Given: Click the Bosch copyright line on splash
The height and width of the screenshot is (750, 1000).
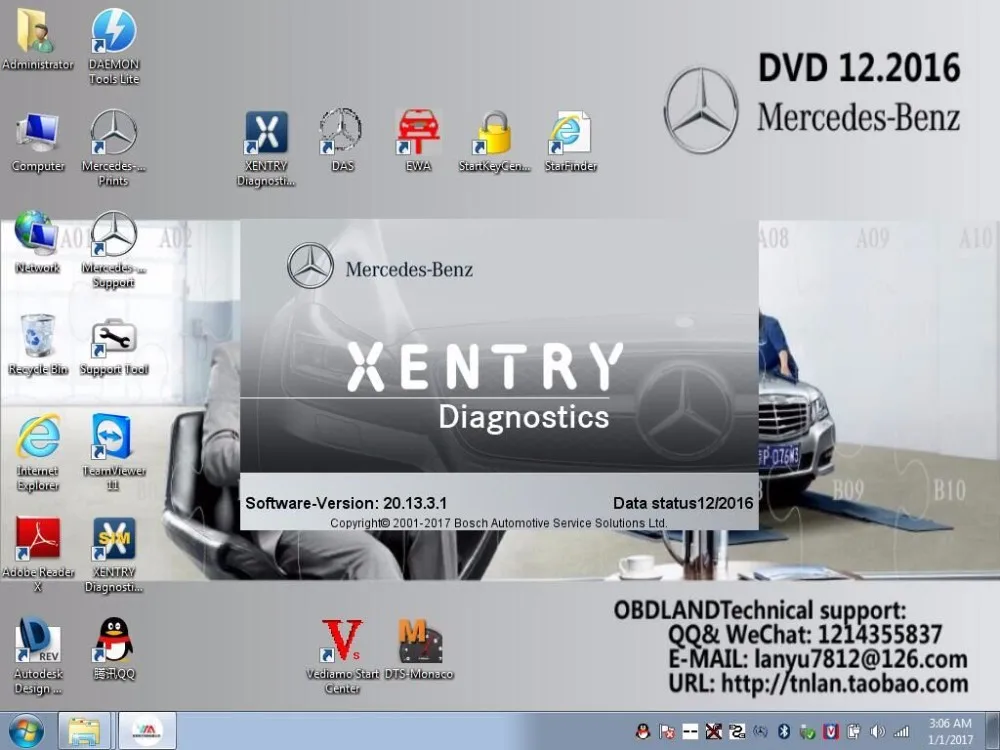Looking at the screenshot, I should pyautogui.click(x=499, y=523).
